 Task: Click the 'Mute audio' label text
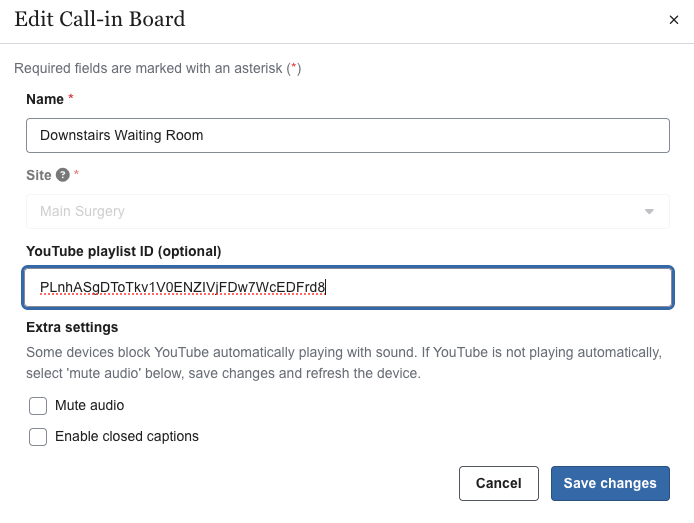pyautogui.click(x=89, y=406)
